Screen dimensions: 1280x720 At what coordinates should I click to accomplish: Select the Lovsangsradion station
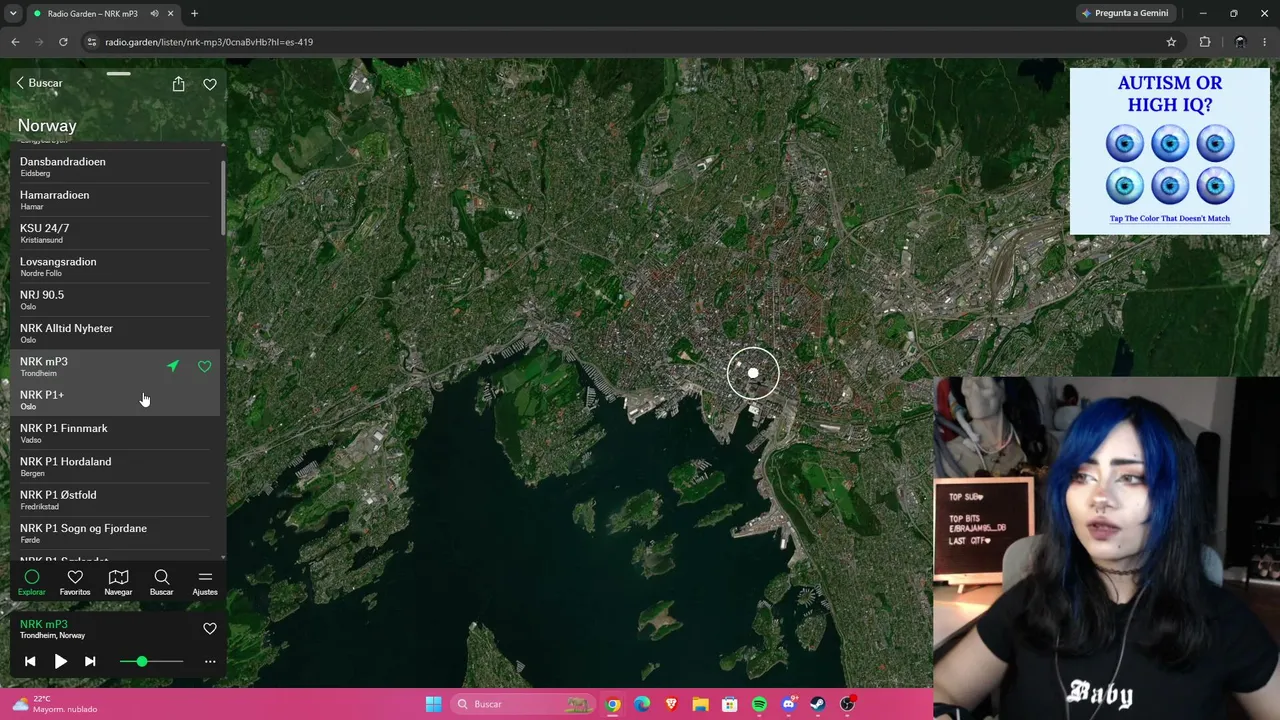tap(115, 267)
